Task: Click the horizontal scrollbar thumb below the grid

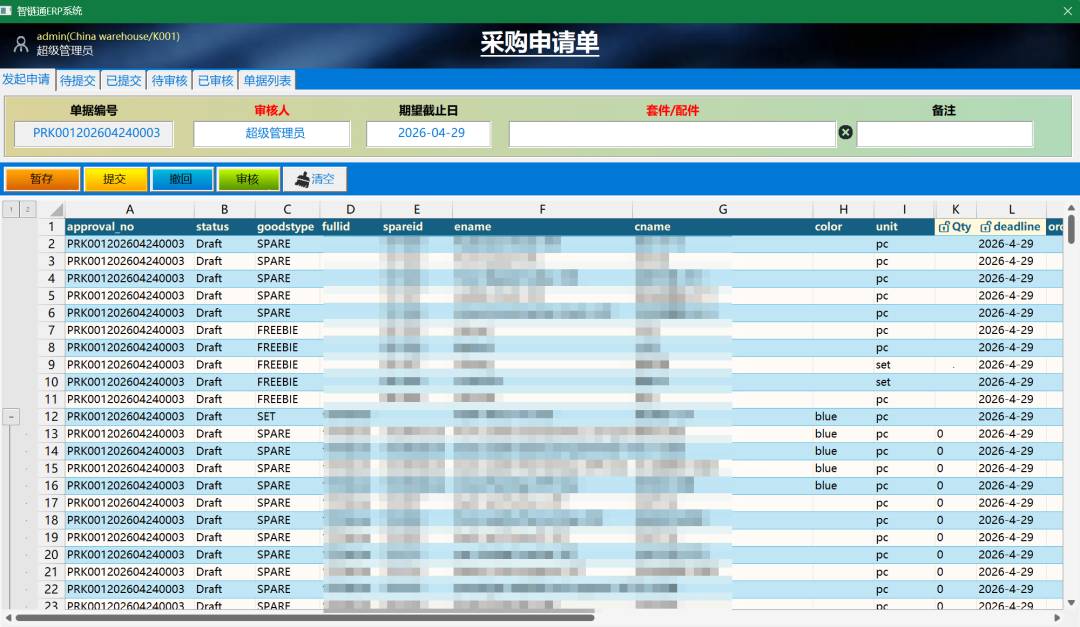Action: click(305, 617)
